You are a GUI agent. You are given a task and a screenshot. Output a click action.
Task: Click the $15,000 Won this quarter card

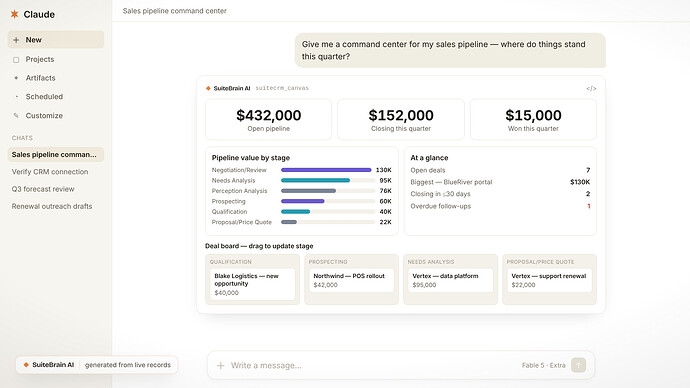click(533, 119)
